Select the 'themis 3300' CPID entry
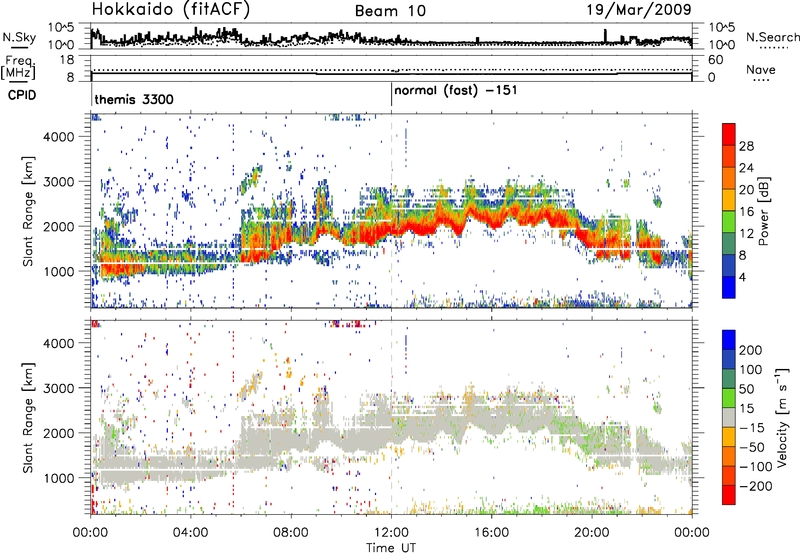Viewport: 800px width, 554px height. point(134,99)
